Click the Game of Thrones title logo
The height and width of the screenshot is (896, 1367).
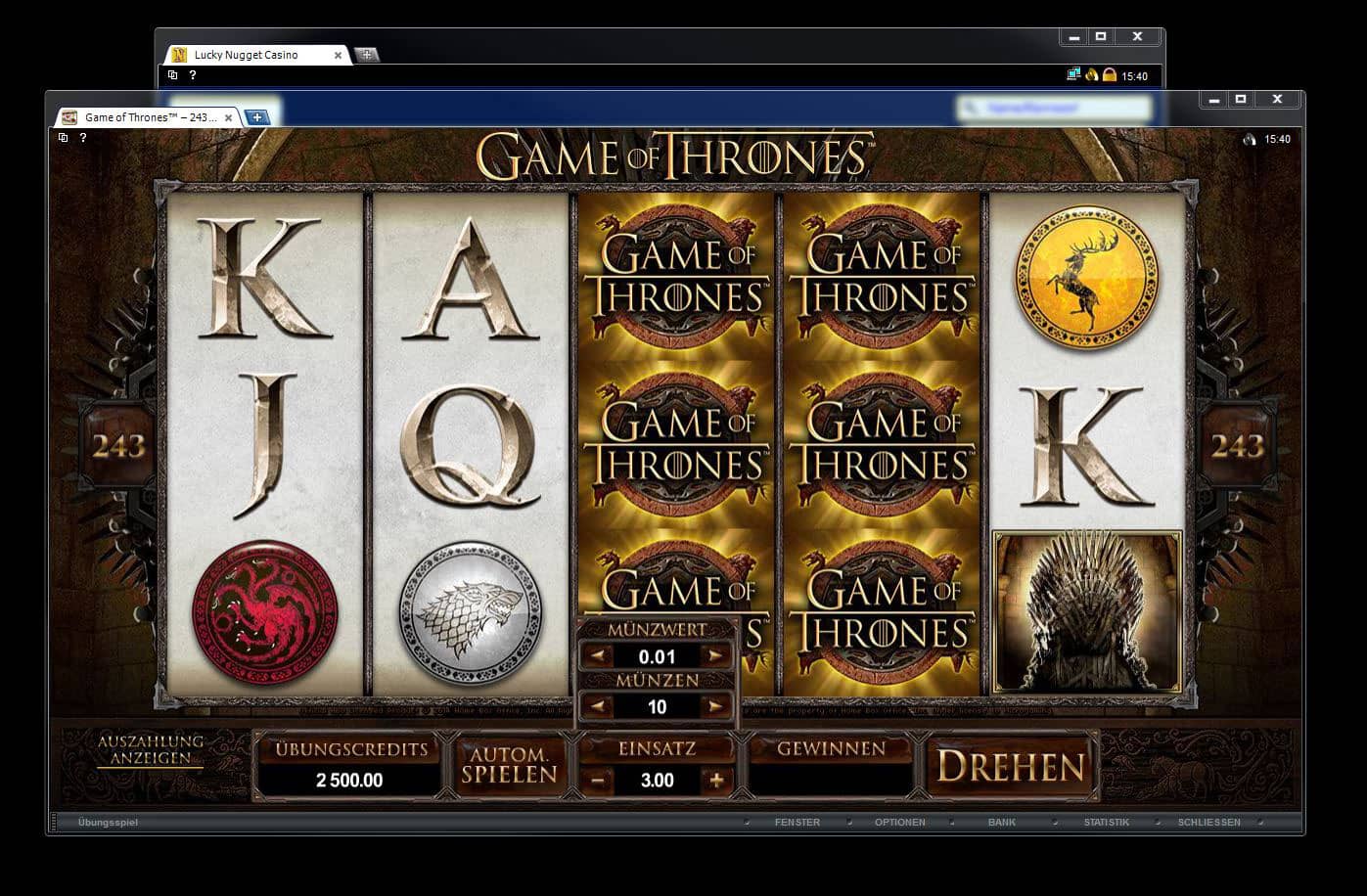pos(675,157)
